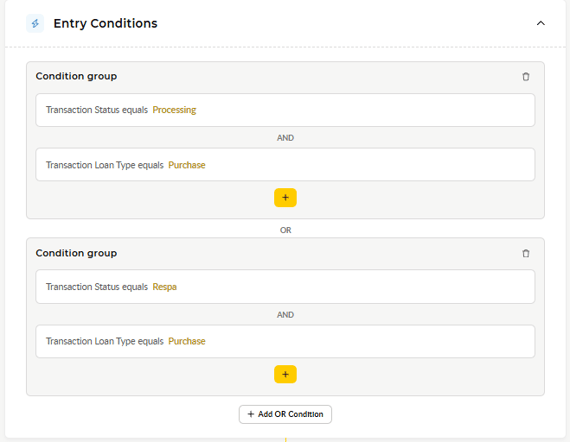Add a condition to the Respa group
The image size is (570, 442).
point(285,374)
